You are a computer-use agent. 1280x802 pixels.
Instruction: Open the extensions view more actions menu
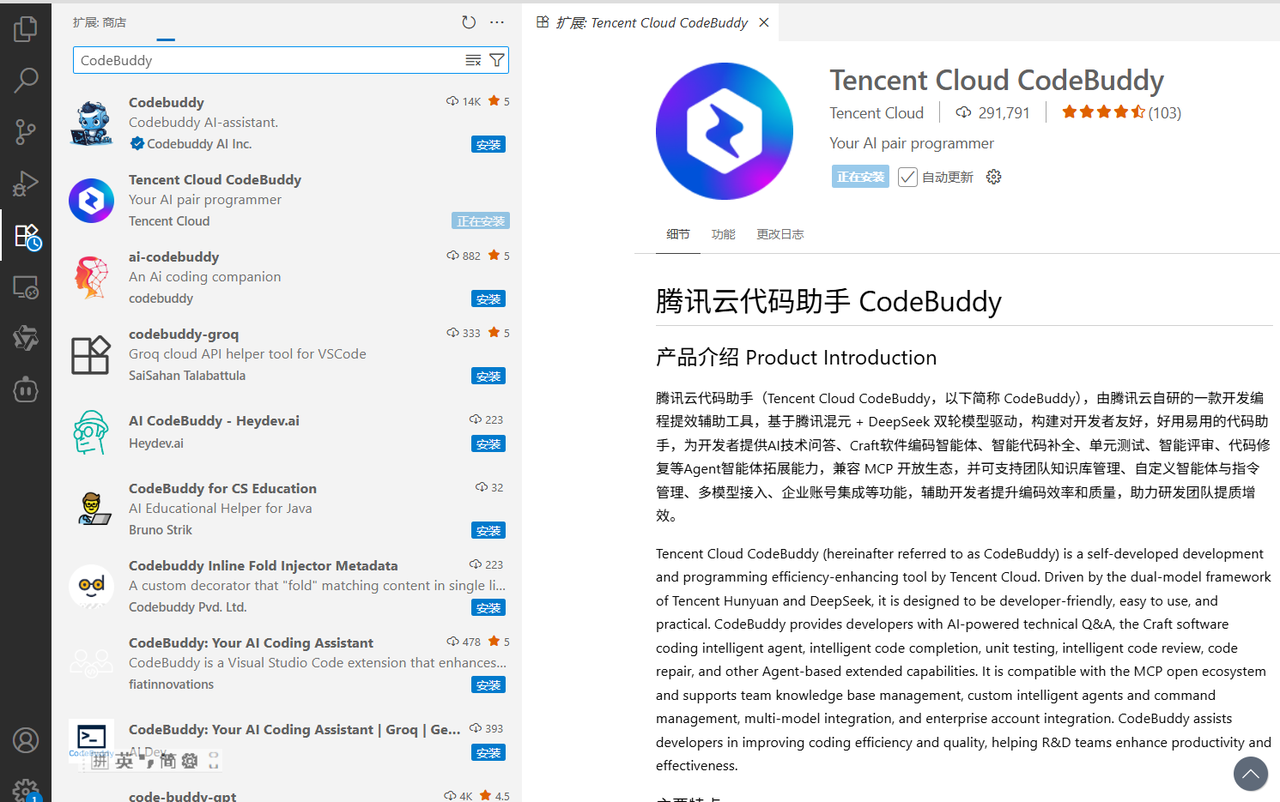pos(497,22)
